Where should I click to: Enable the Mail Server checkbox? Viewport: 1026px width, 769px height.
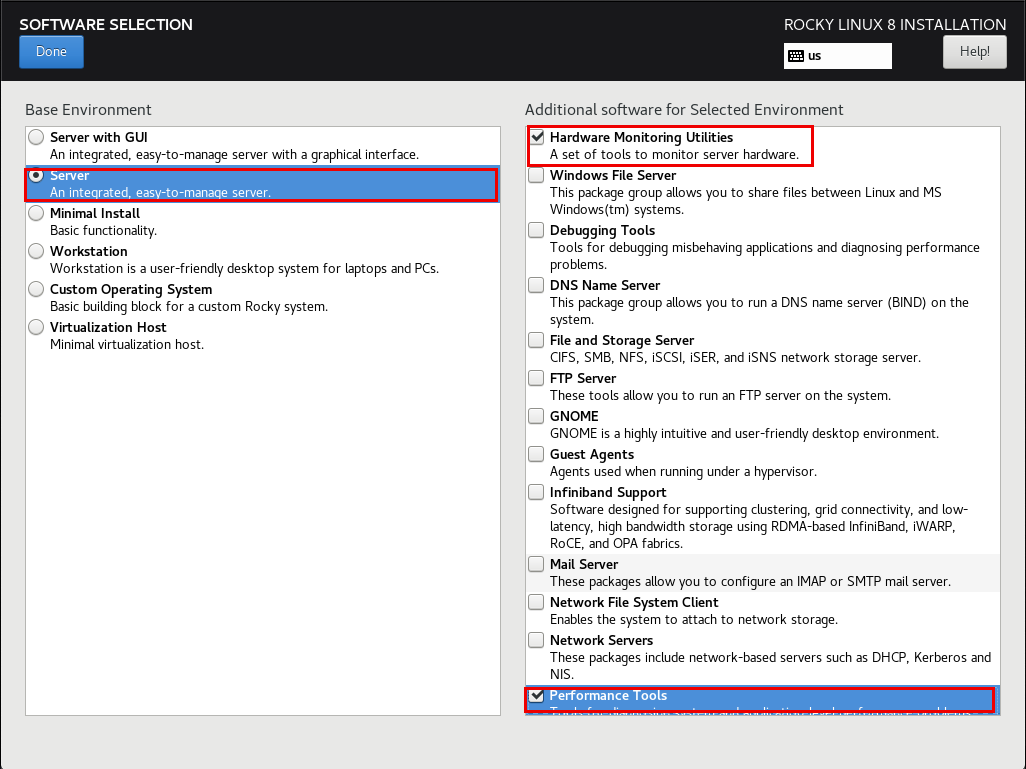tap(537, 563)
